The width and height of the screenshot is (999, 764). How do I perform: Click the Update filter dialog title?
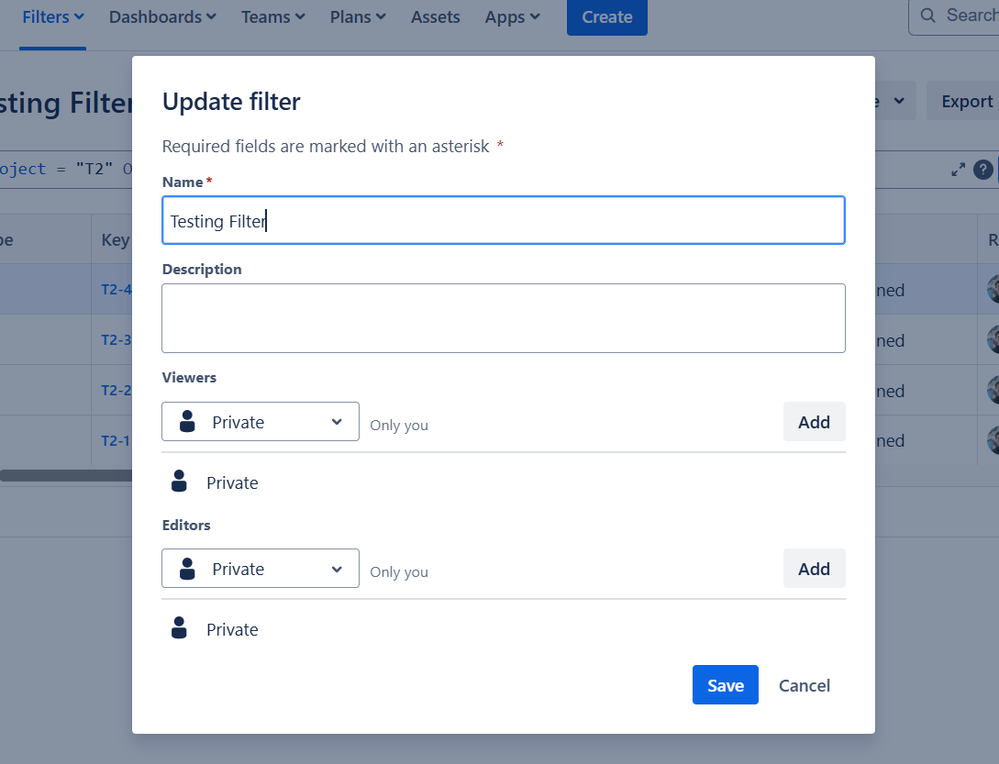coord(231,102)
